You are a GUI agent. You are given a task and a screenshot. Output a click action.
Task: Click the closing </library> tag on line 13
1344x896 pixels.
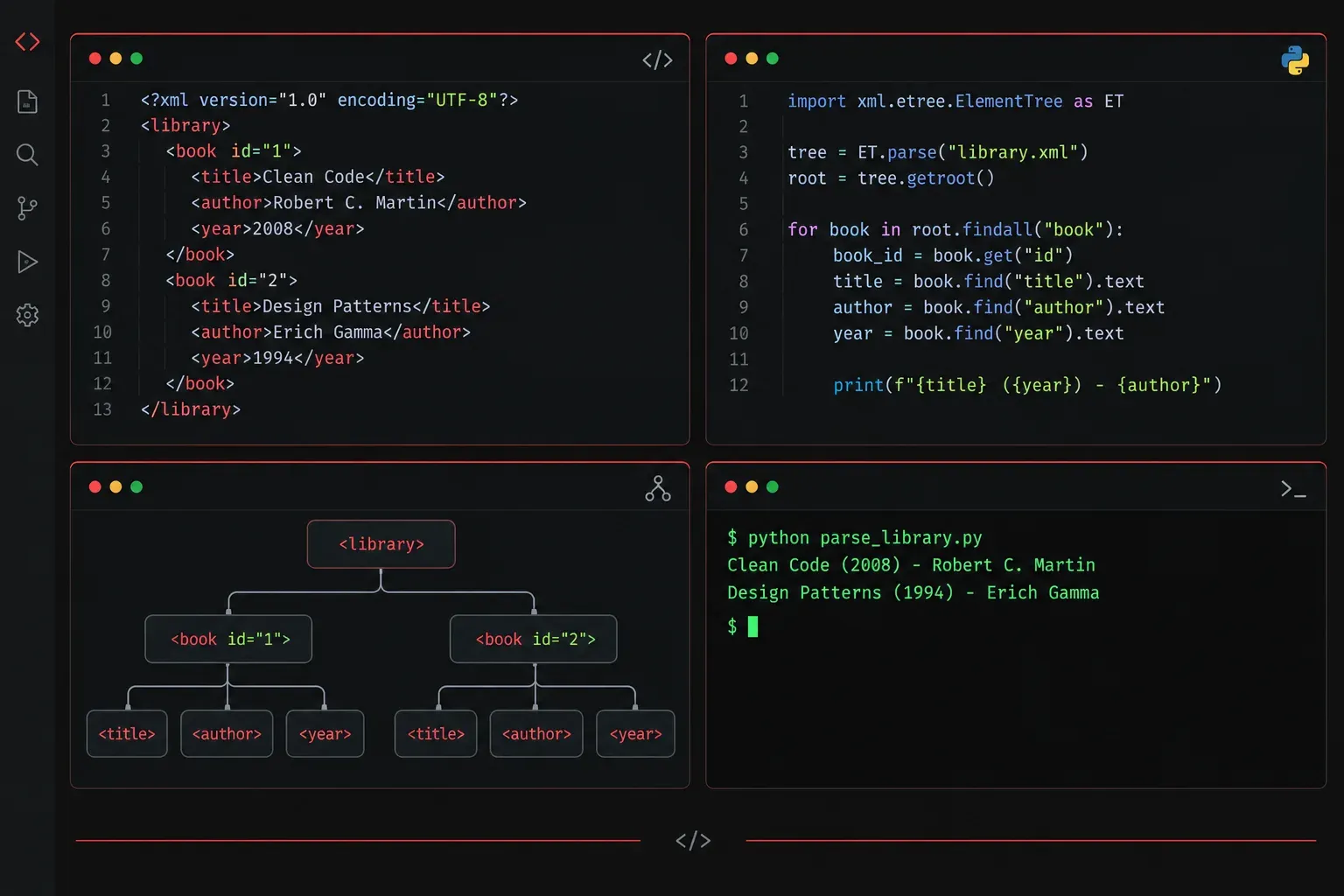(191, 409)
